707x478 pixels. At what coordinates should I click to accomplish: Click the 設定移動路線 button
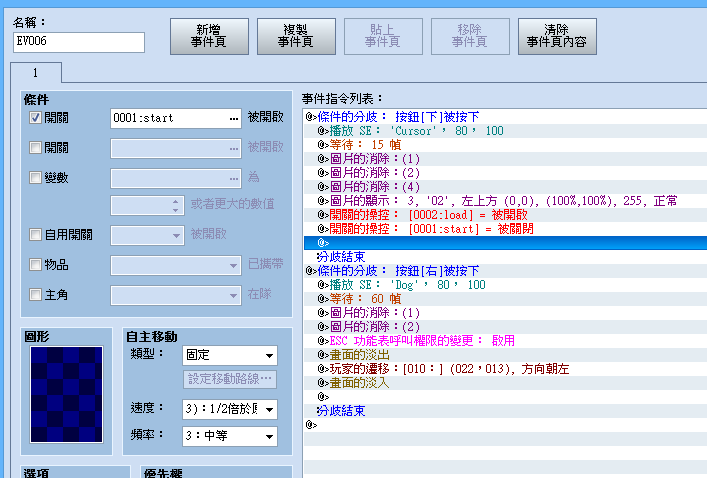(x=230, y=379)
